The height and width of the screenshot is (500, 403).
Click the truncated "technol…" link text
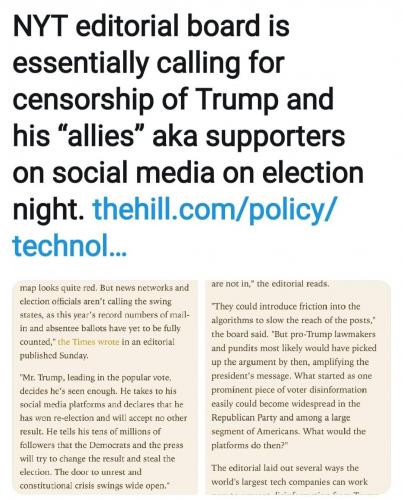coord(69,245)
